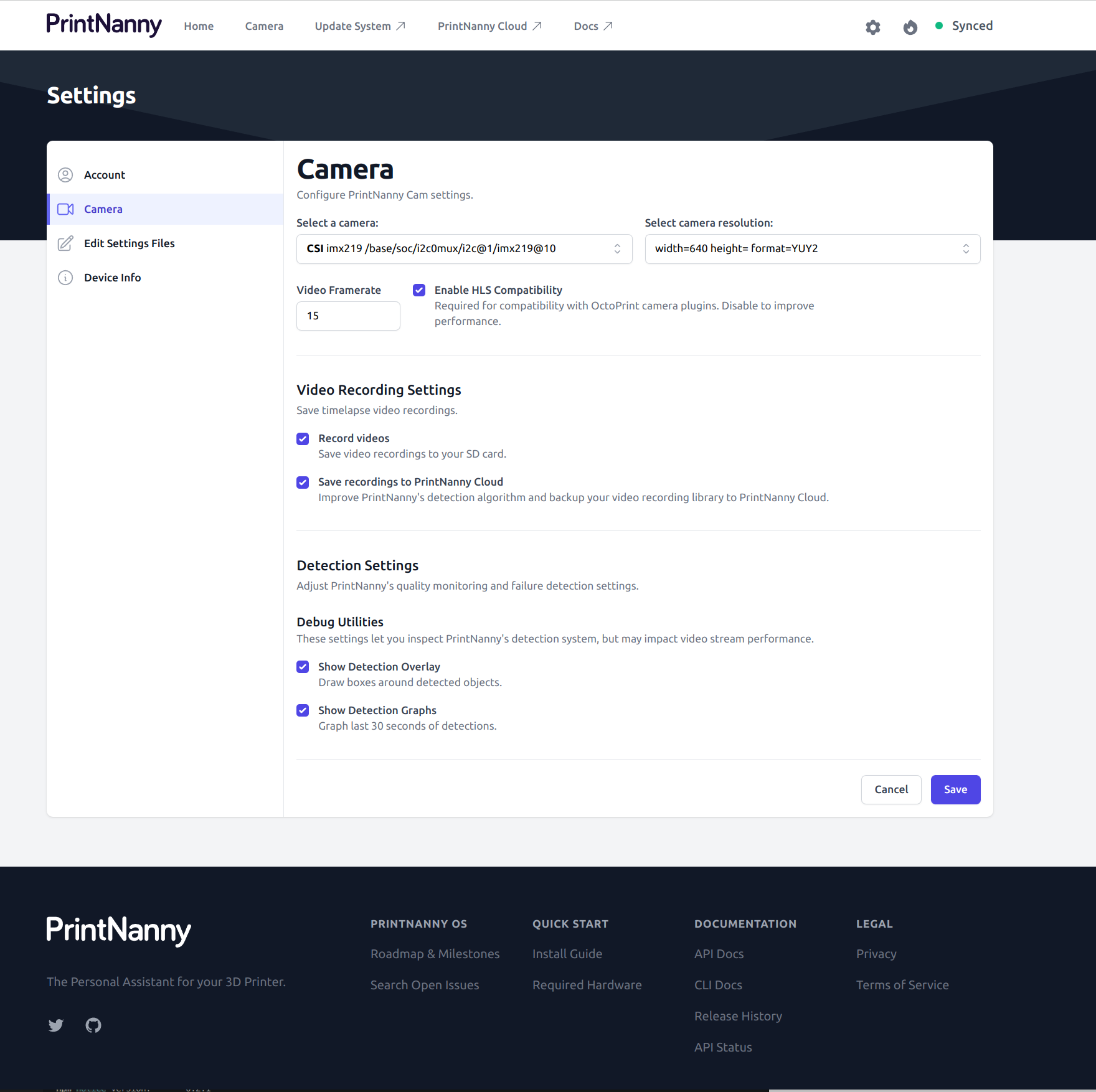Screen dimensions: 1096x1092
Task: Disable HLS Compatibility
Action: pyautogui.click(x=418, y=290)
